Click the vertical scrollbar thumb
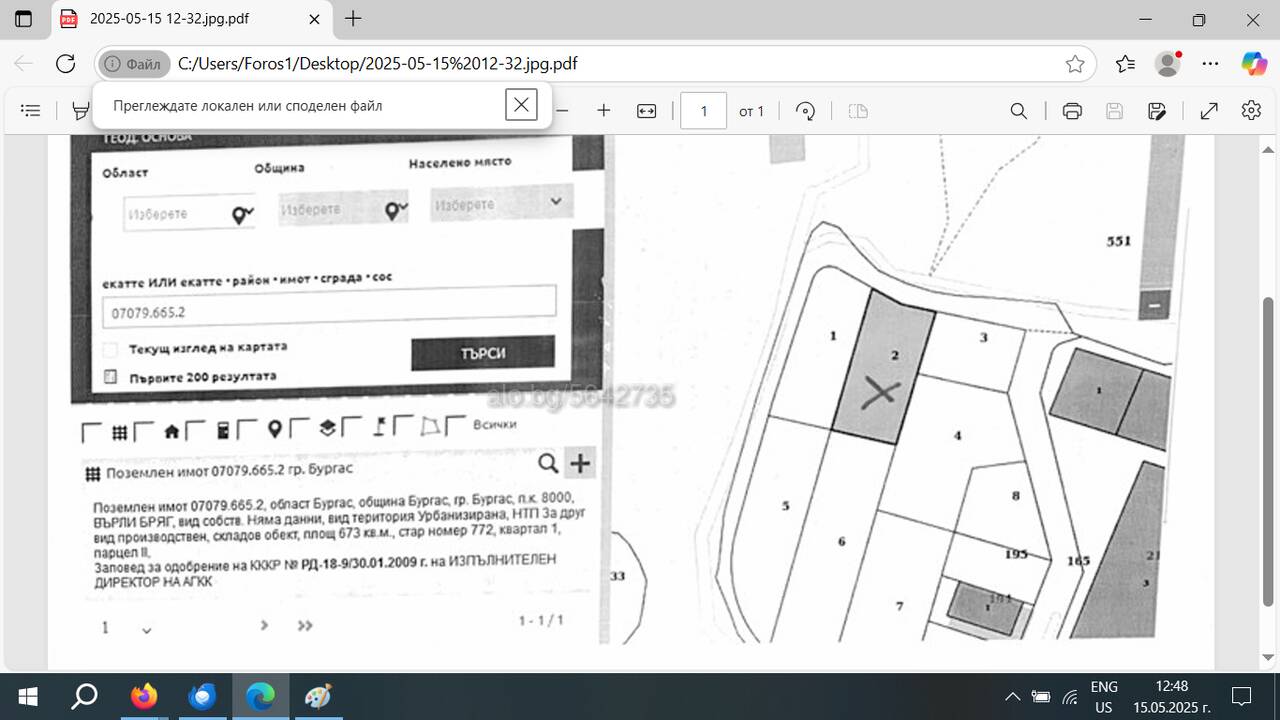Viewport: 1280px width, 720px height. click(x=1269, y=450)
